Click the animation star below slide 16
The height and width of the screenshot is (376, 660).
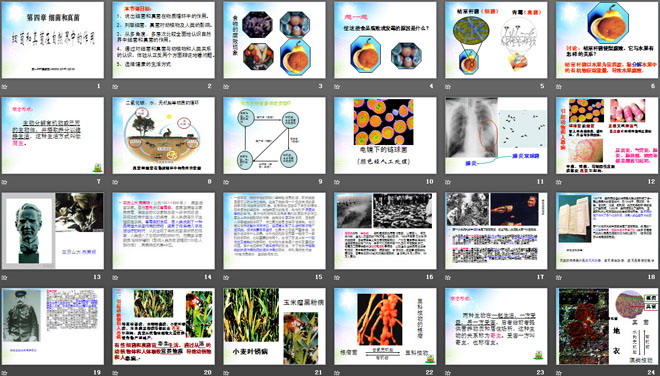point(337,277)
